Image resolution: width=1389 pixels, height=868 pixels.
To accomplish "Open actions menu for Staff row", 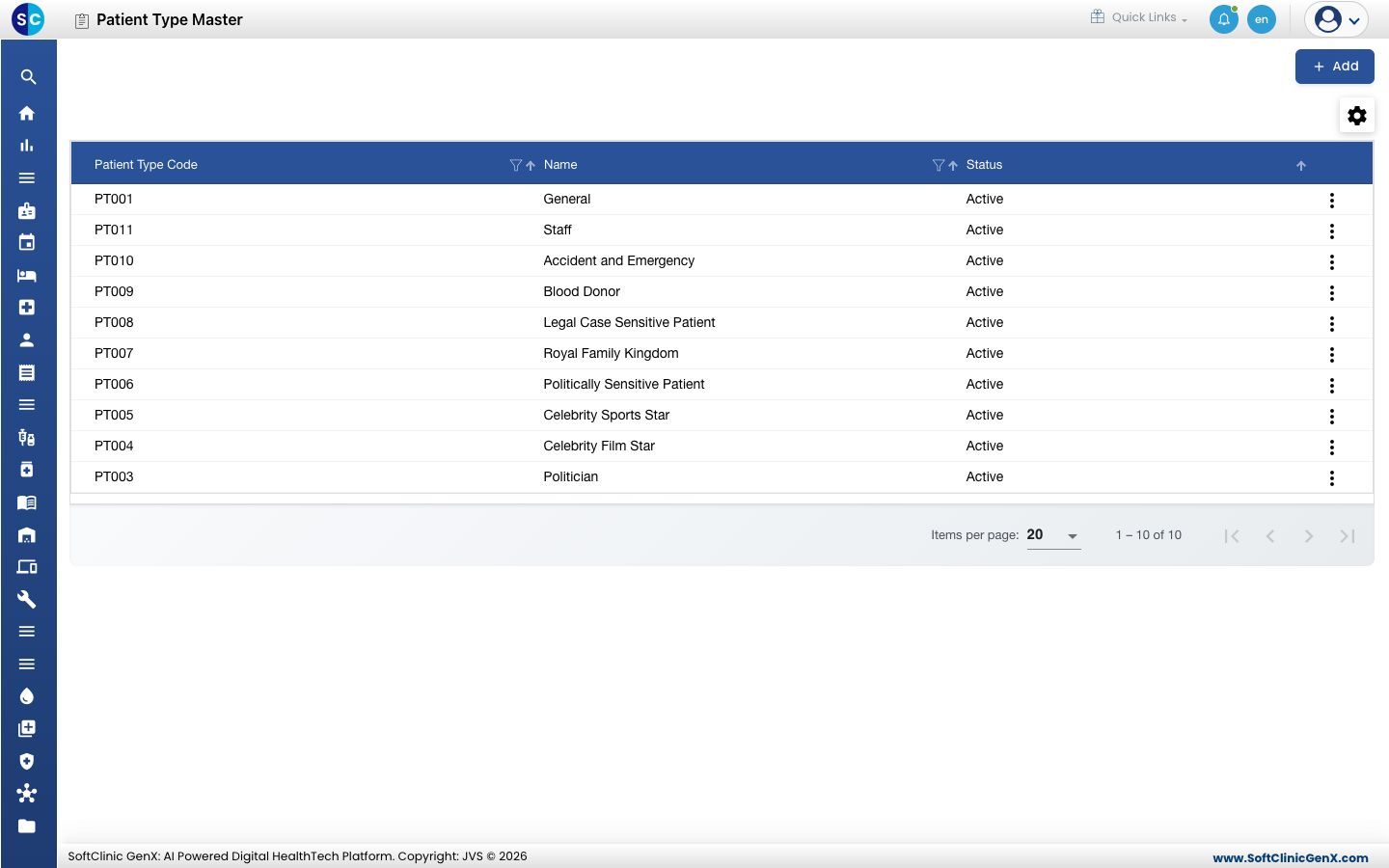I will pyautogui.click(x=1332, y=231).
